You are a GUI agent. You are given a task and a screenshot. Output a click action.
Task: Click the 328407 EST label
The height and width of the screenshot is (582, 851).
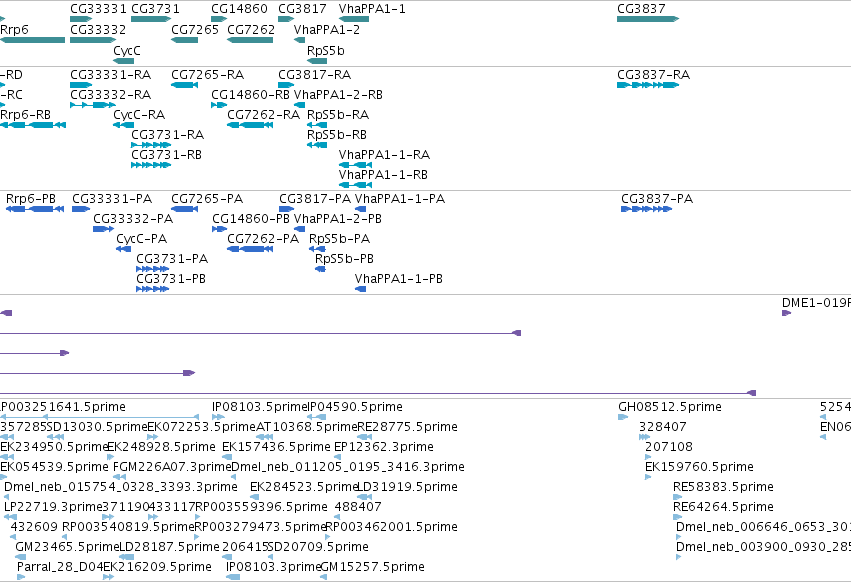[663, 427]
